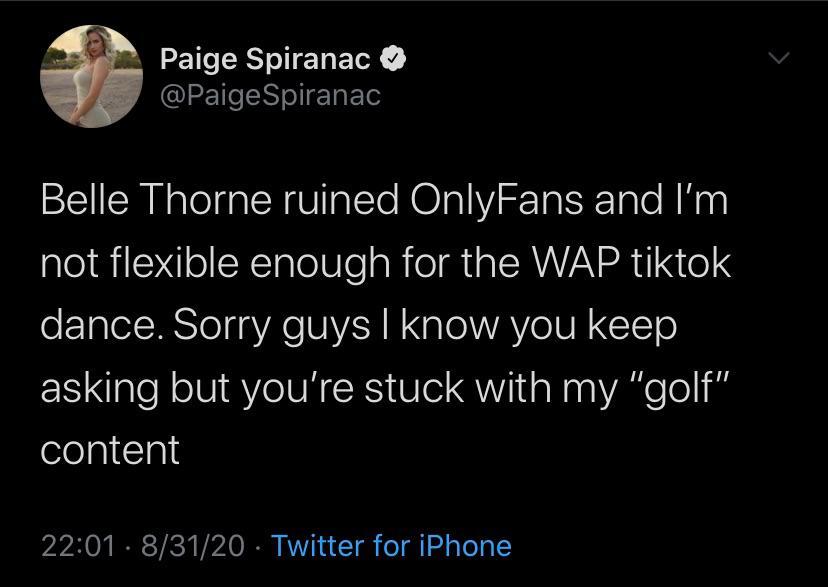Screen dimensions: 828x587
Task: Open the tweet options chevron menu
Action: pos(780,62)
